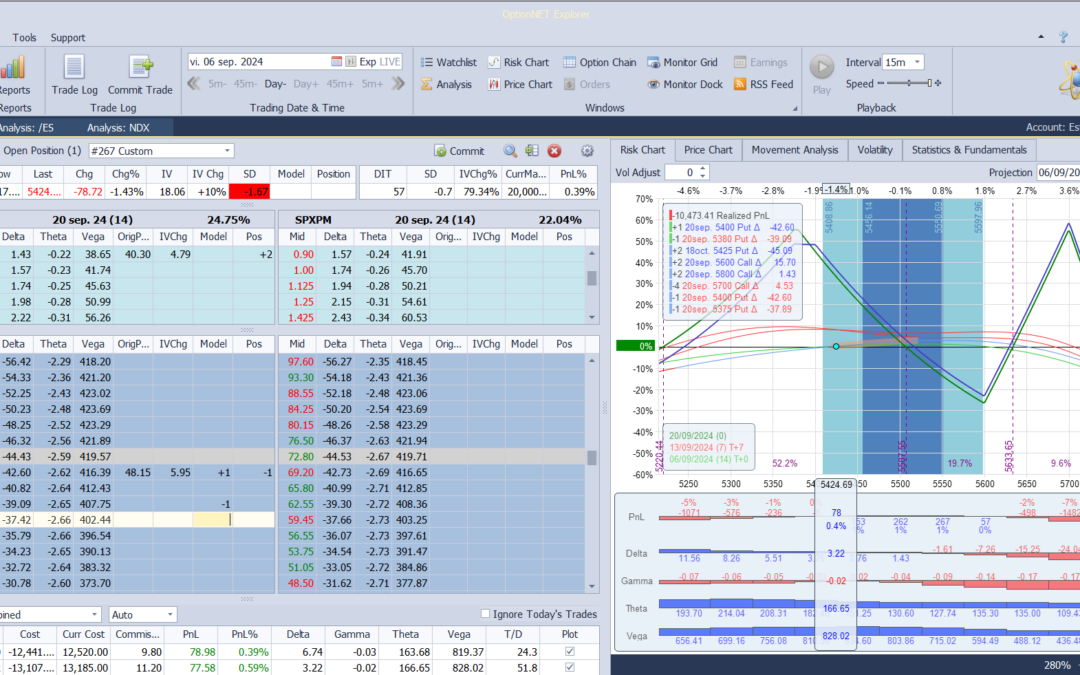Open the help question mark icon
1080x675 pixels.
(1064, 37)
